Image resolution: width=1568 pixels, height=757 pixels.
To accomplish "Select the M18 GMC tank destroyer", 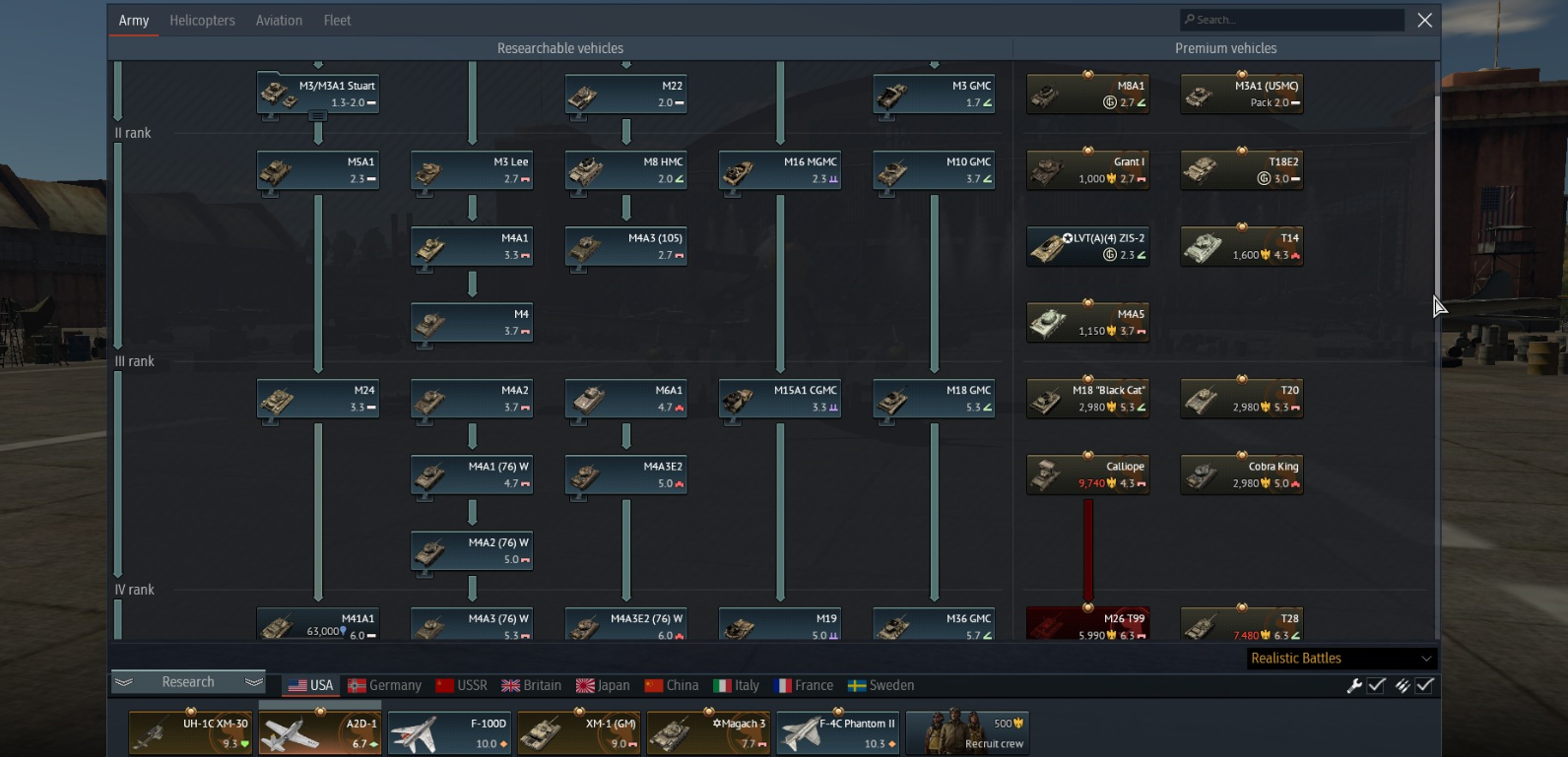I will (934, 399).
